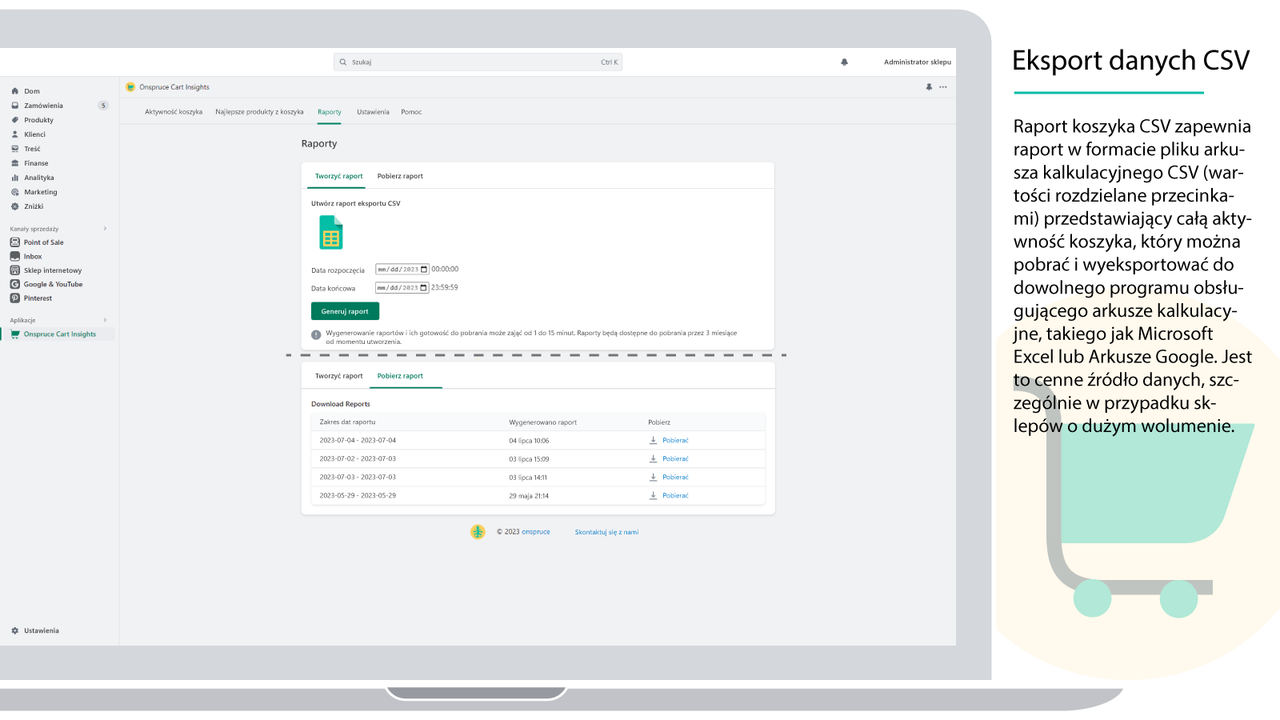Open Administrator sklepu account menu
Image resolution: width=1280 pixels, height=720 pixels.
[917, 62]
